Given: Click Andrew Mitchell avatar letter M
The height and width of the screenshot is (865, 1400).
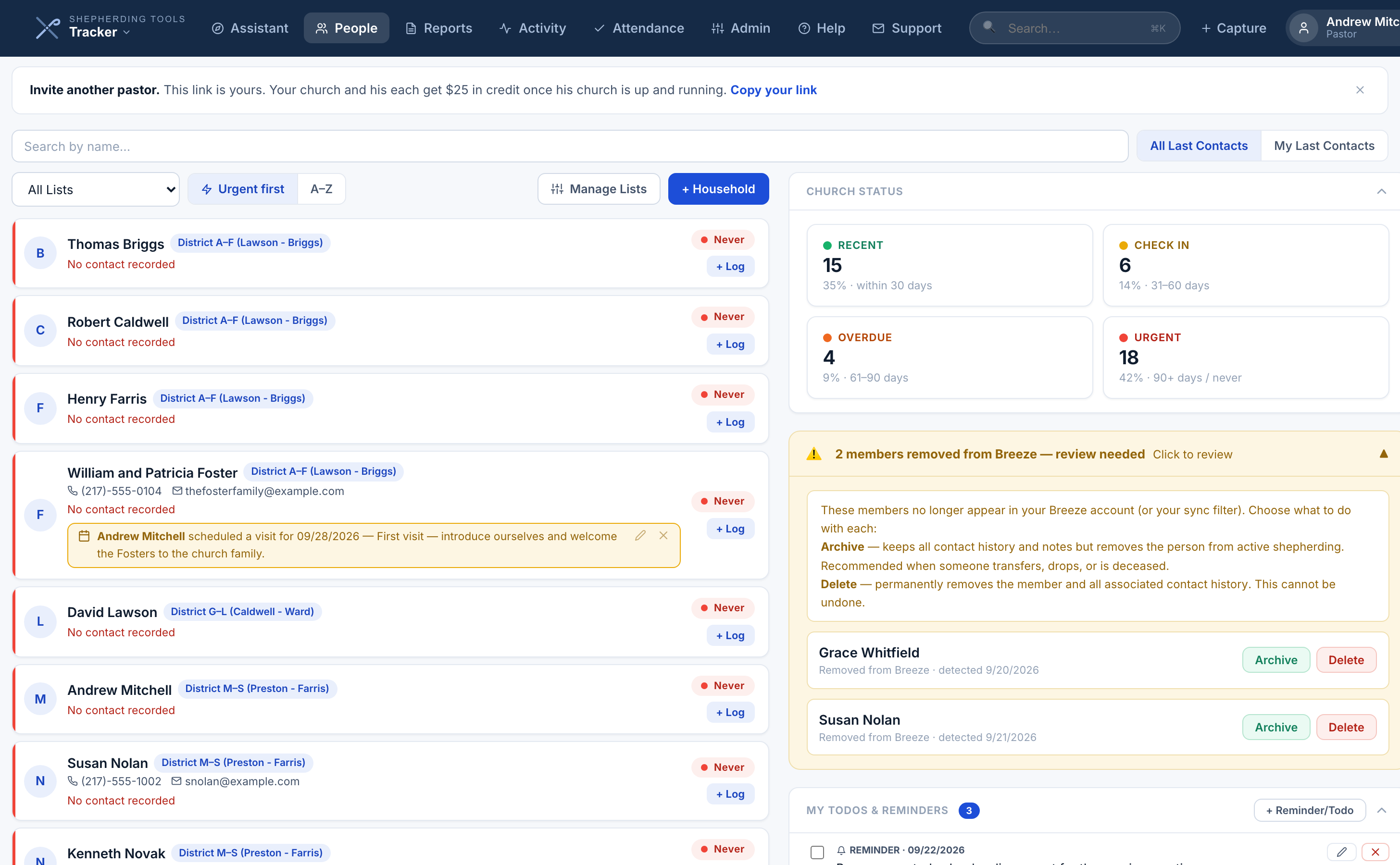Looking at the screenshot, I should [40, 699].
